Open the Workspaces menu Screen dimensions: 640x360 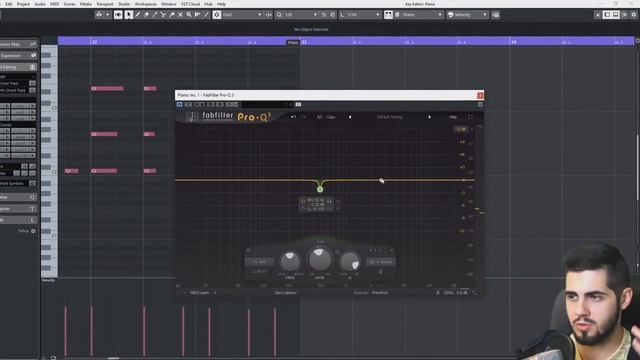click(x=146, y=4)
